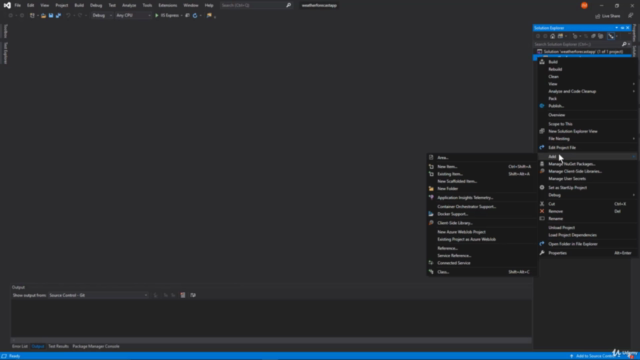Click Properties in context menu
Viewport: 640px width, 360px height.
(x=587, y=253)
